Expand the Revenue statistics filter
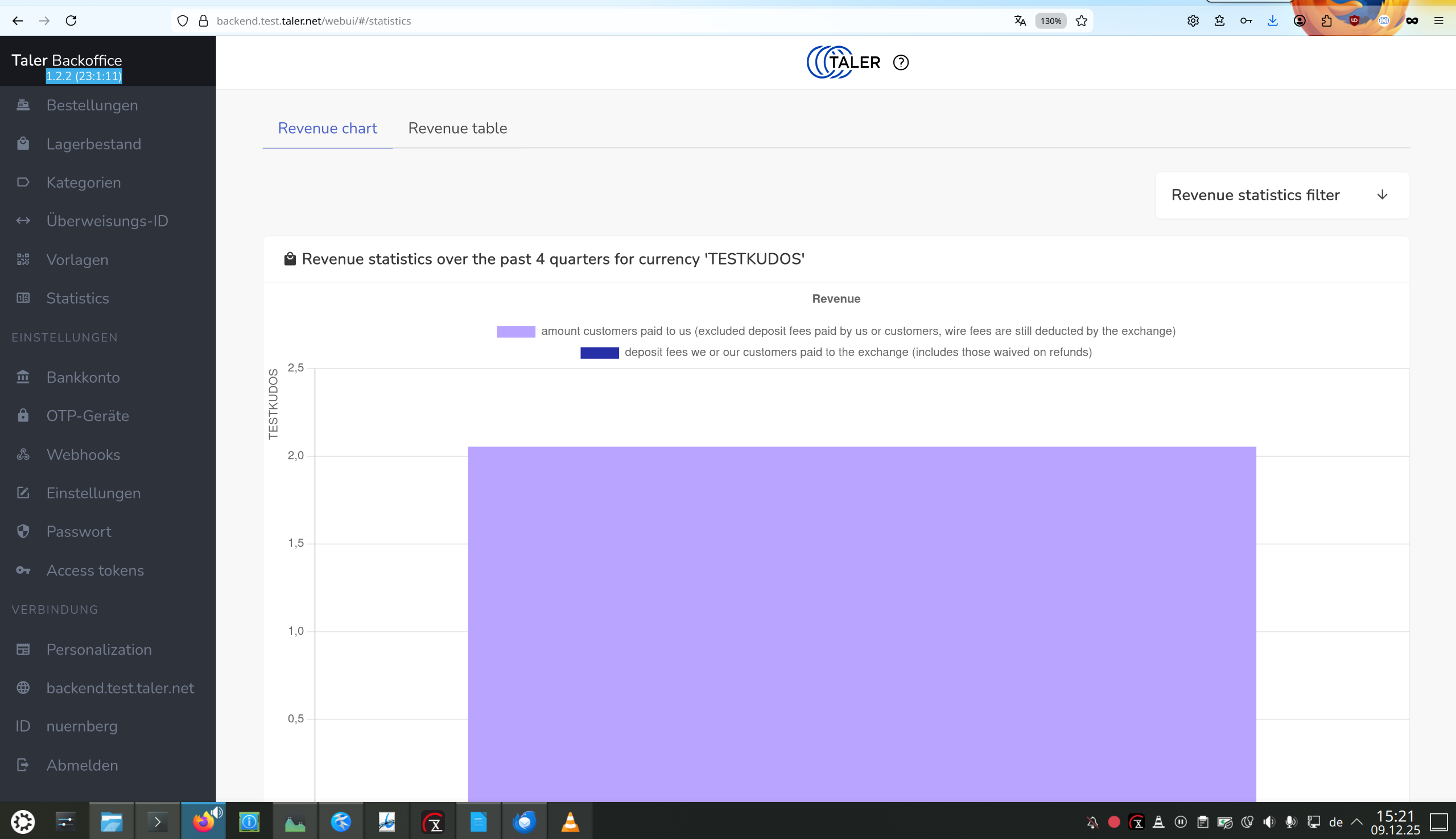The image size is (1456, 839). 1282,195
